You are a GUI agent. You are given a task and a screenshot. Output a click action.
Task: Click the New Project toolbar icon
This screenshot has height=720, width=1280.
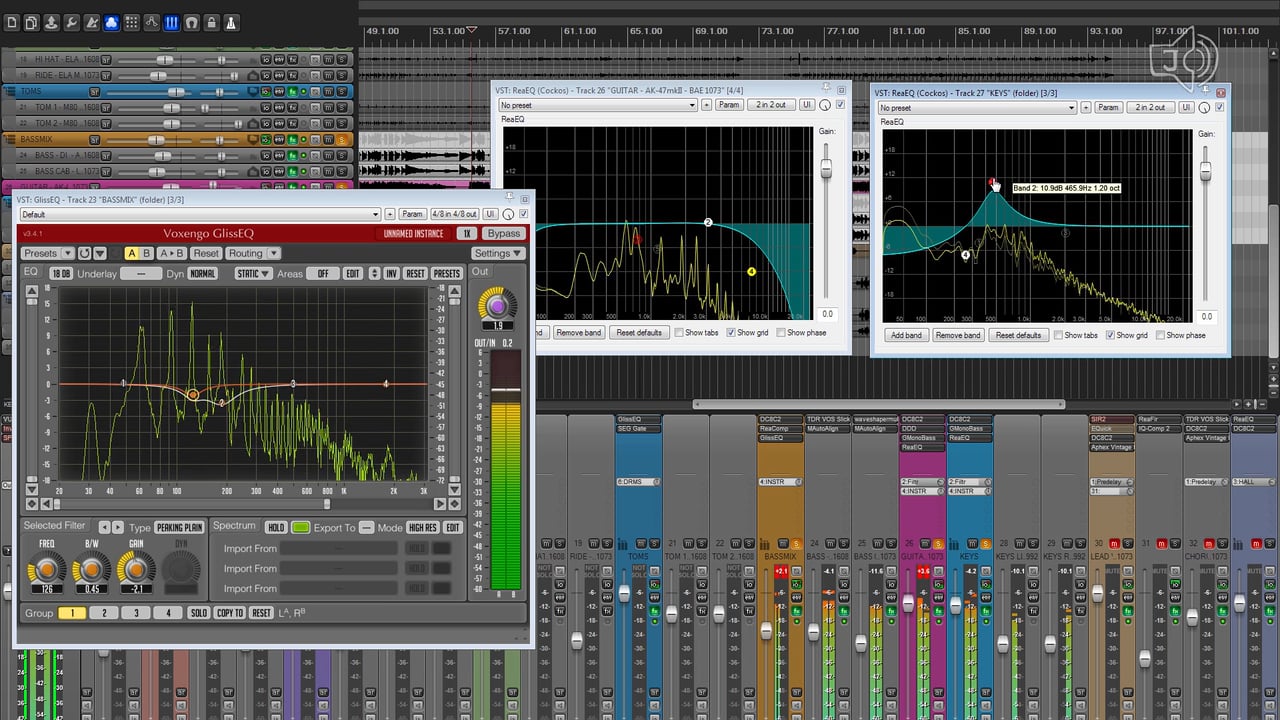click(12, 22)
